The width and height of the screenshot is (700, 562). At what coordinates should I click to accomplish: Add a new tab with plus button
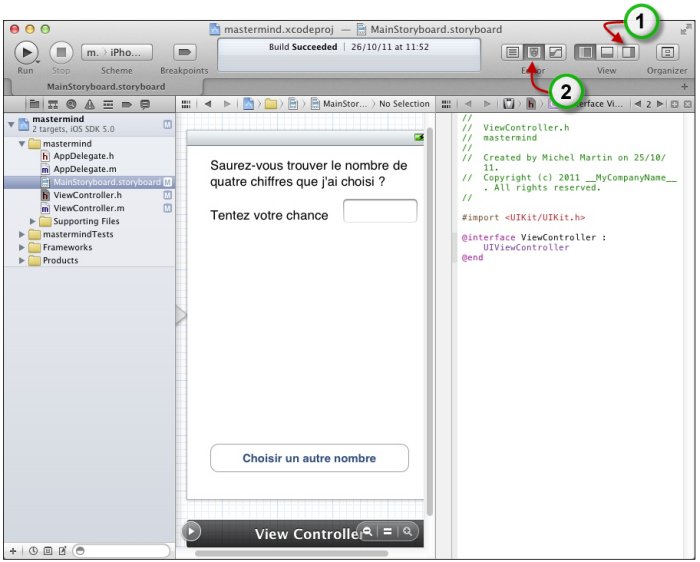coord(684,87)
